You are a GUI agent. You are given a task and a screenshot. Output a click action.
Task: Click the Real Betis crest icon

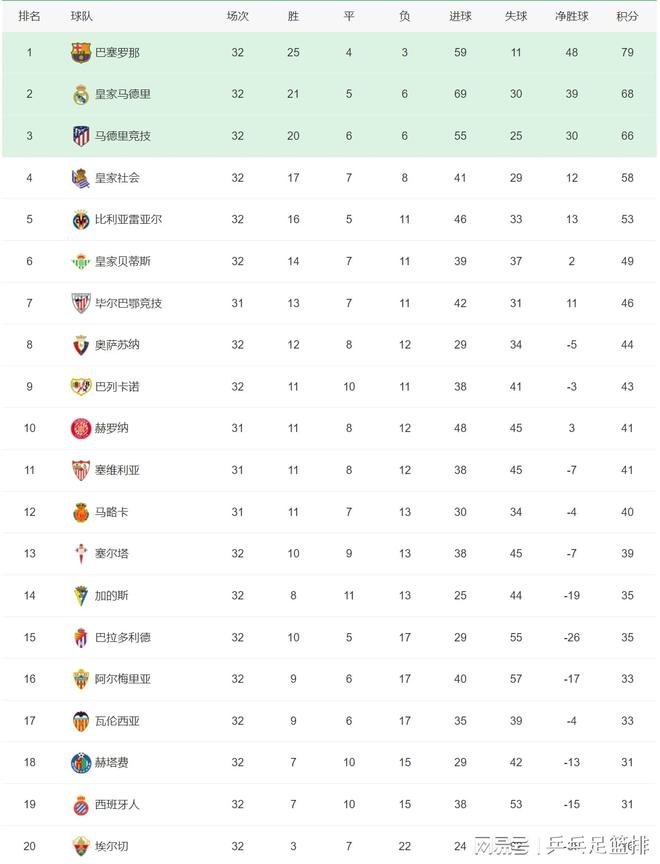pyautogui.click(x=81, y=261)
